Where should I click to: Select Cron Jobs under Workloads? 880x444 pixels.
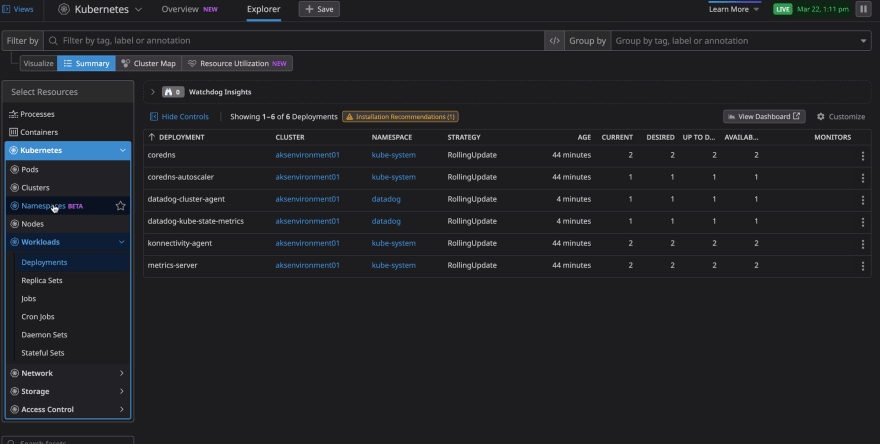(x=38, y=317)
